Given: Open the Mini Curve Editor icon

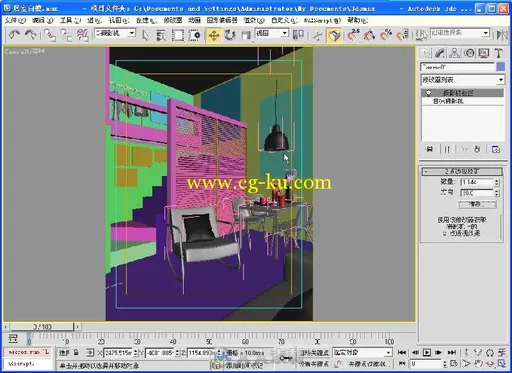Looking at the screenshot, I should [x=13, y=339].
